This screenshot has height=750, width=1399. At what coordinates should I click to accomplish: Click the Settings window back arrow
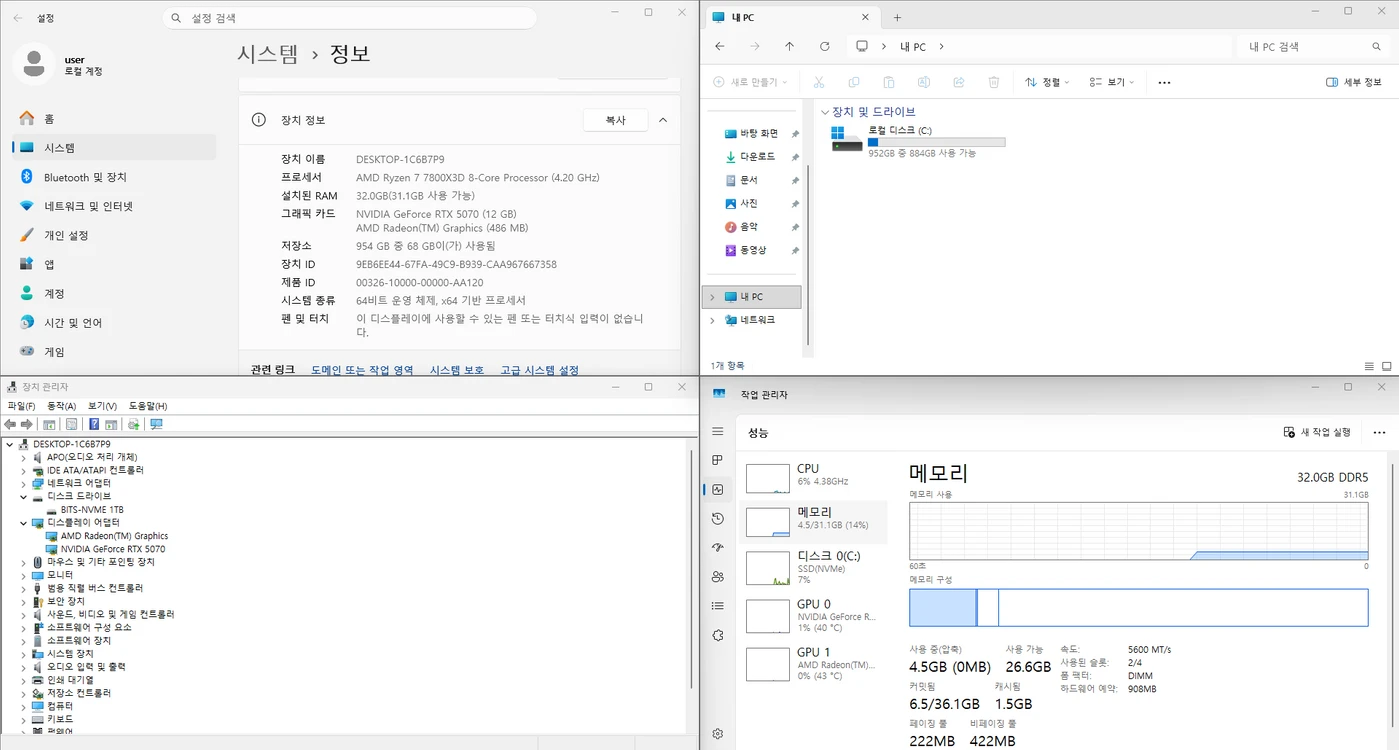coord(18,18)
